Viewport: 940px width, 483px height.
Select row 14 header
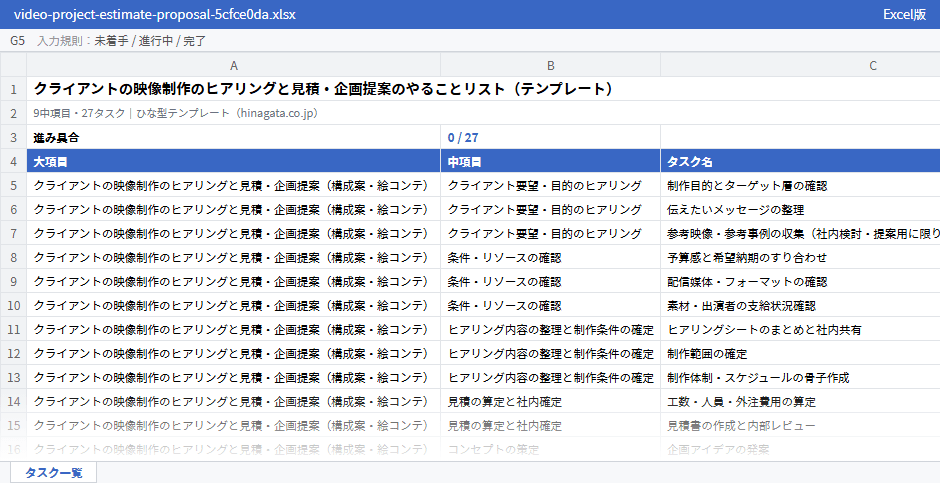click(13, 401)
